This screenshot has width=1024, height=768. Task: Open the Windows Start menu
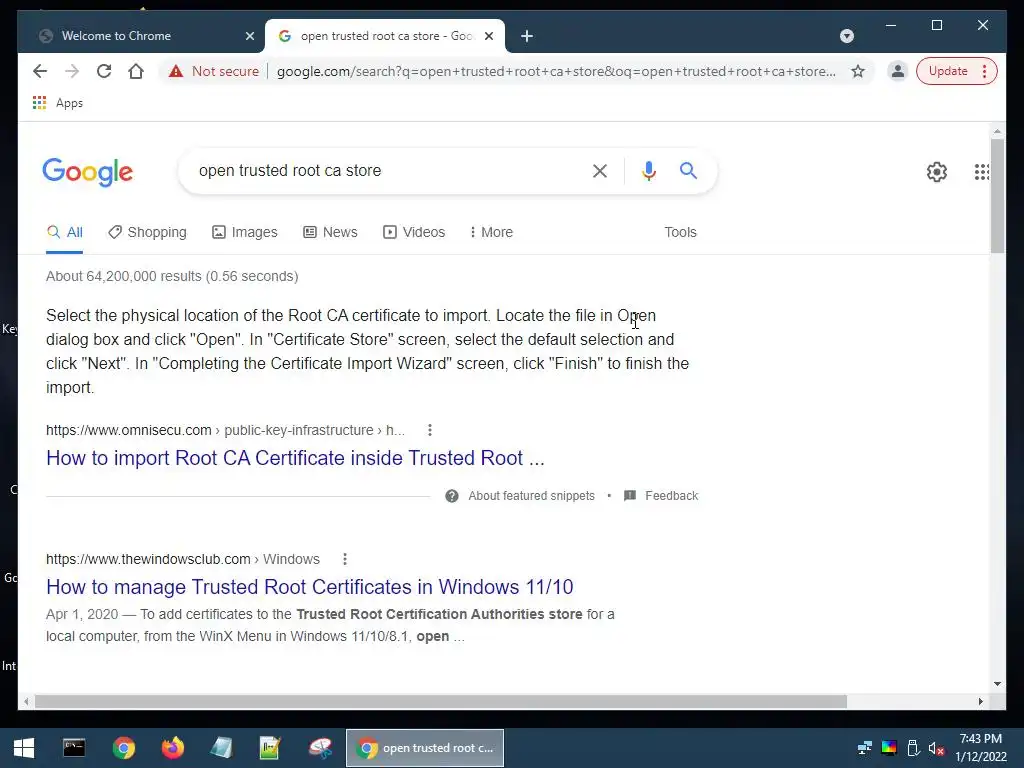[x=24, y=748]
